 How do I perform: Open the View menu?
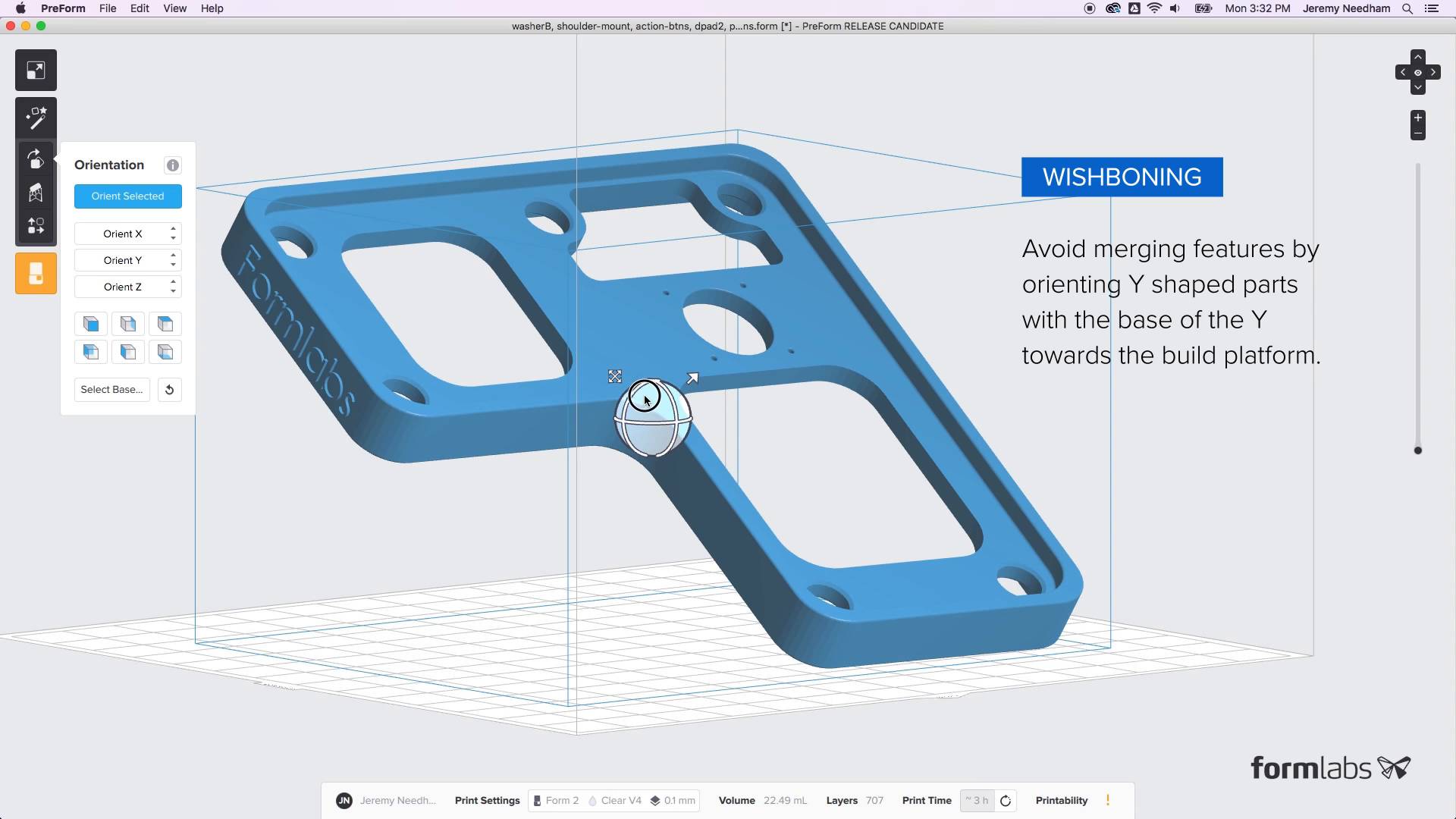pyautogui.click(x=174, y=8)
